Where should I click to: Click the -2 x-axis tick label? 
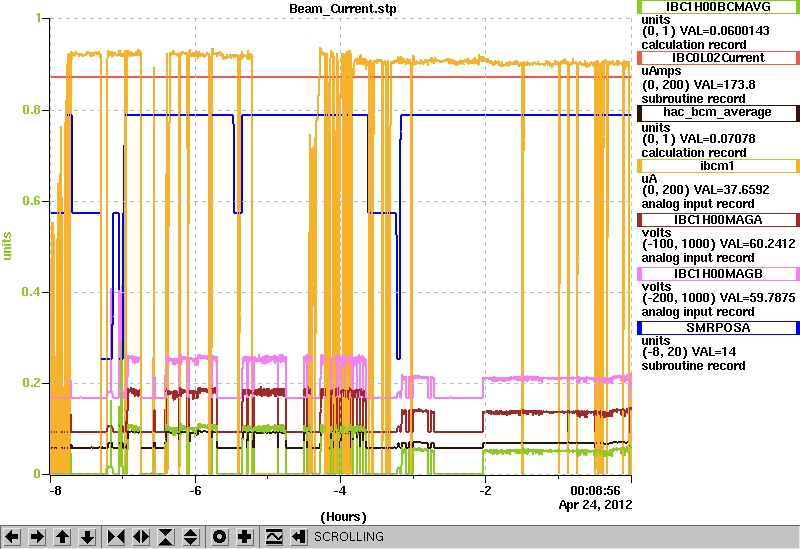click(485, 491)
